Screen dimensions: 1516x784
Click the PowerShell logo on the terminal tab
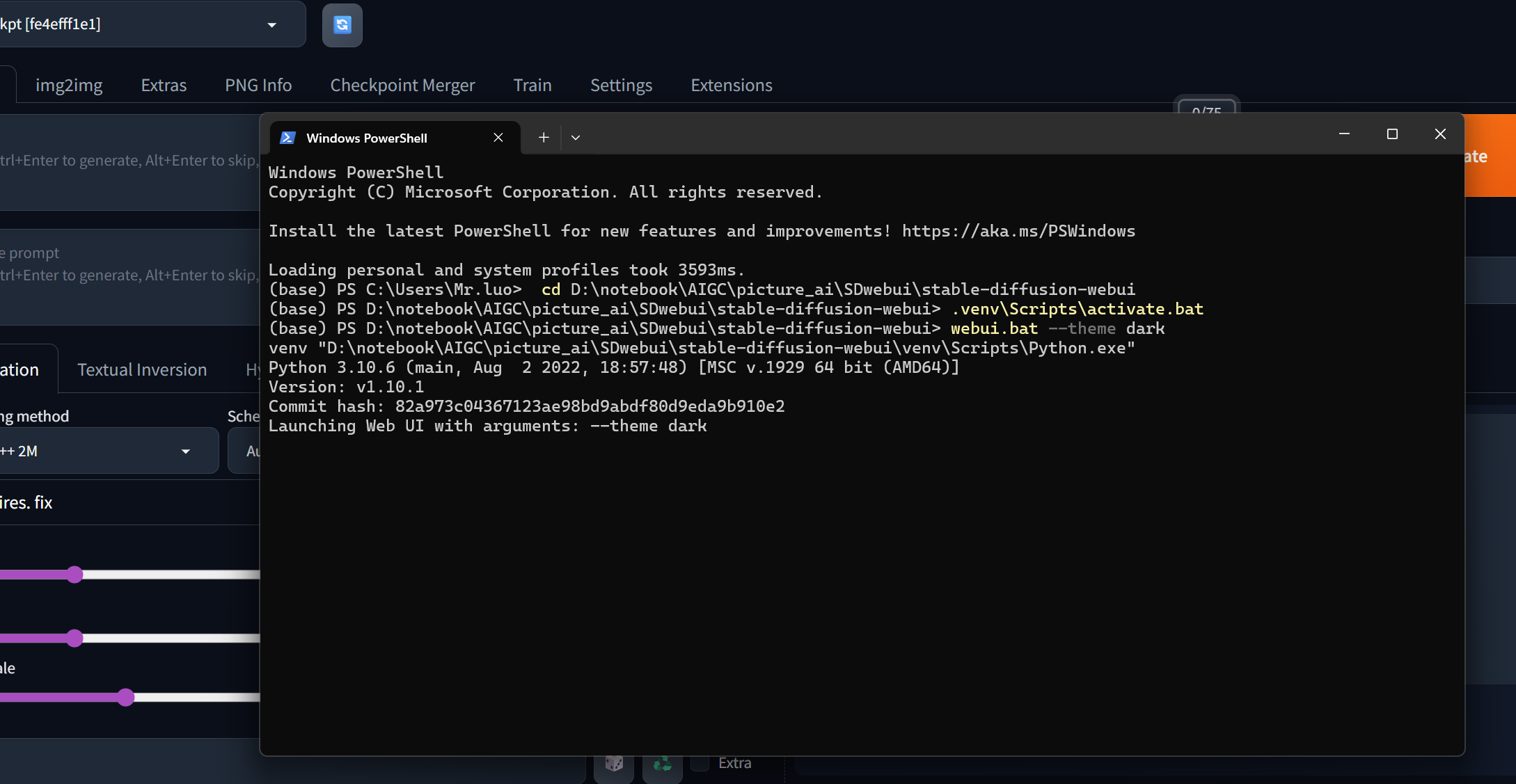287,138
